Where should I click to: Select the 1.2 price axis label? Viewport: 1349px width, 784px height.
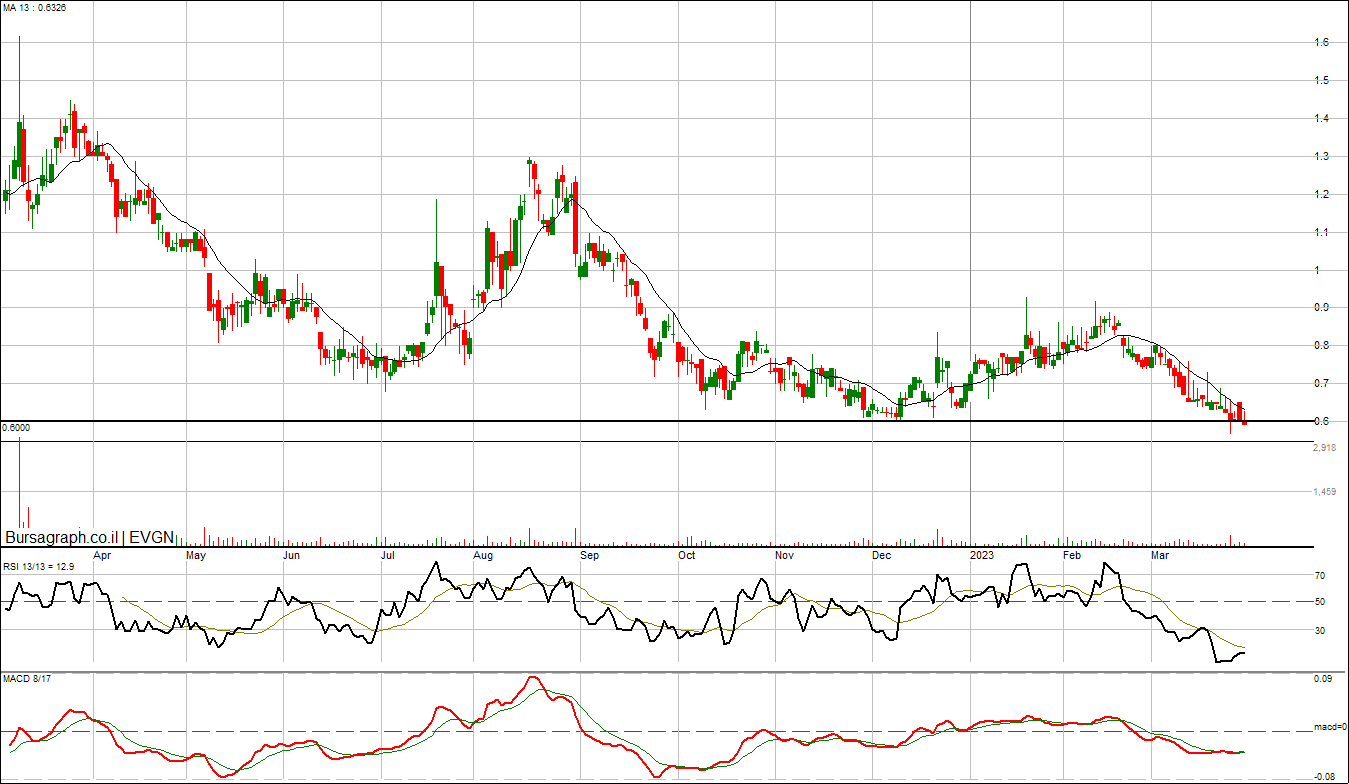[1321, 194]
